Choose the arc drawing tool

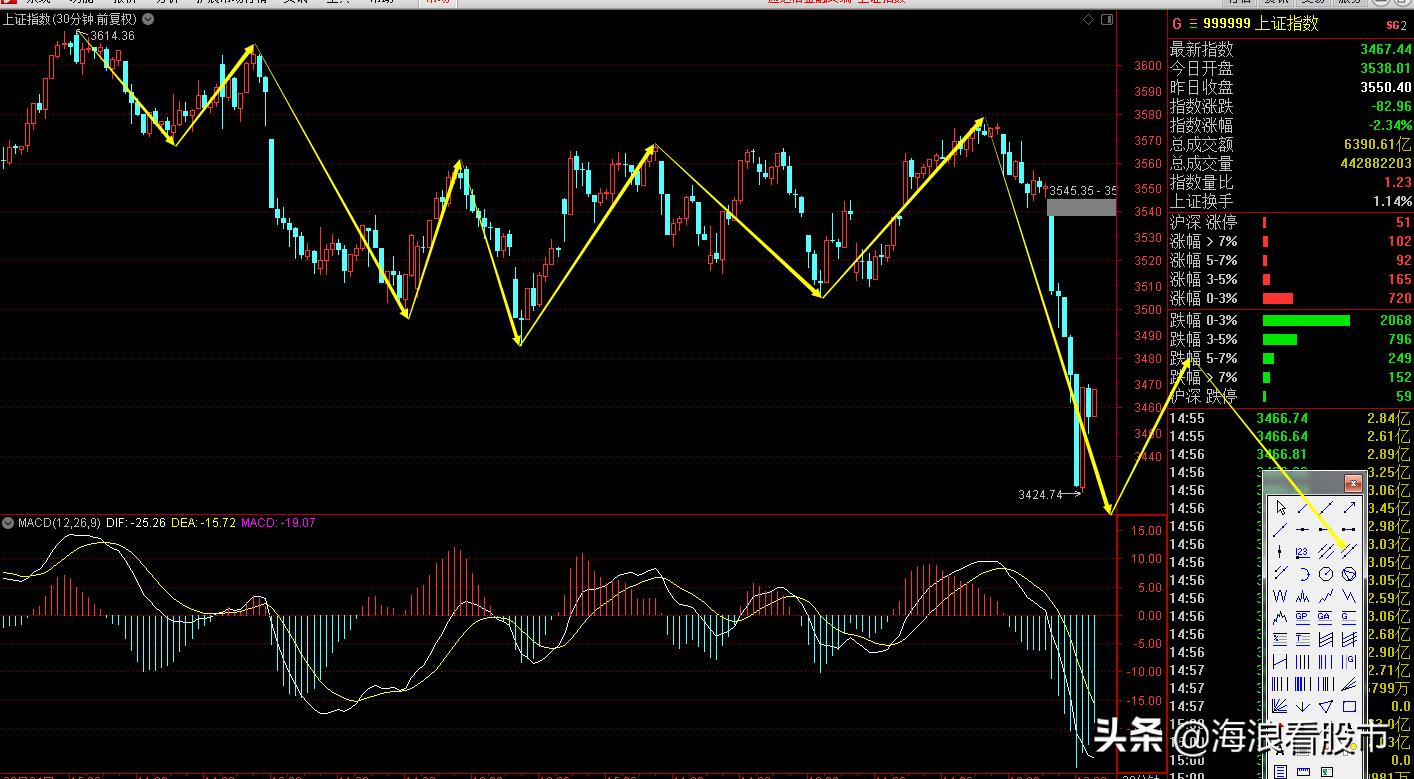[x=1302, y=574]
